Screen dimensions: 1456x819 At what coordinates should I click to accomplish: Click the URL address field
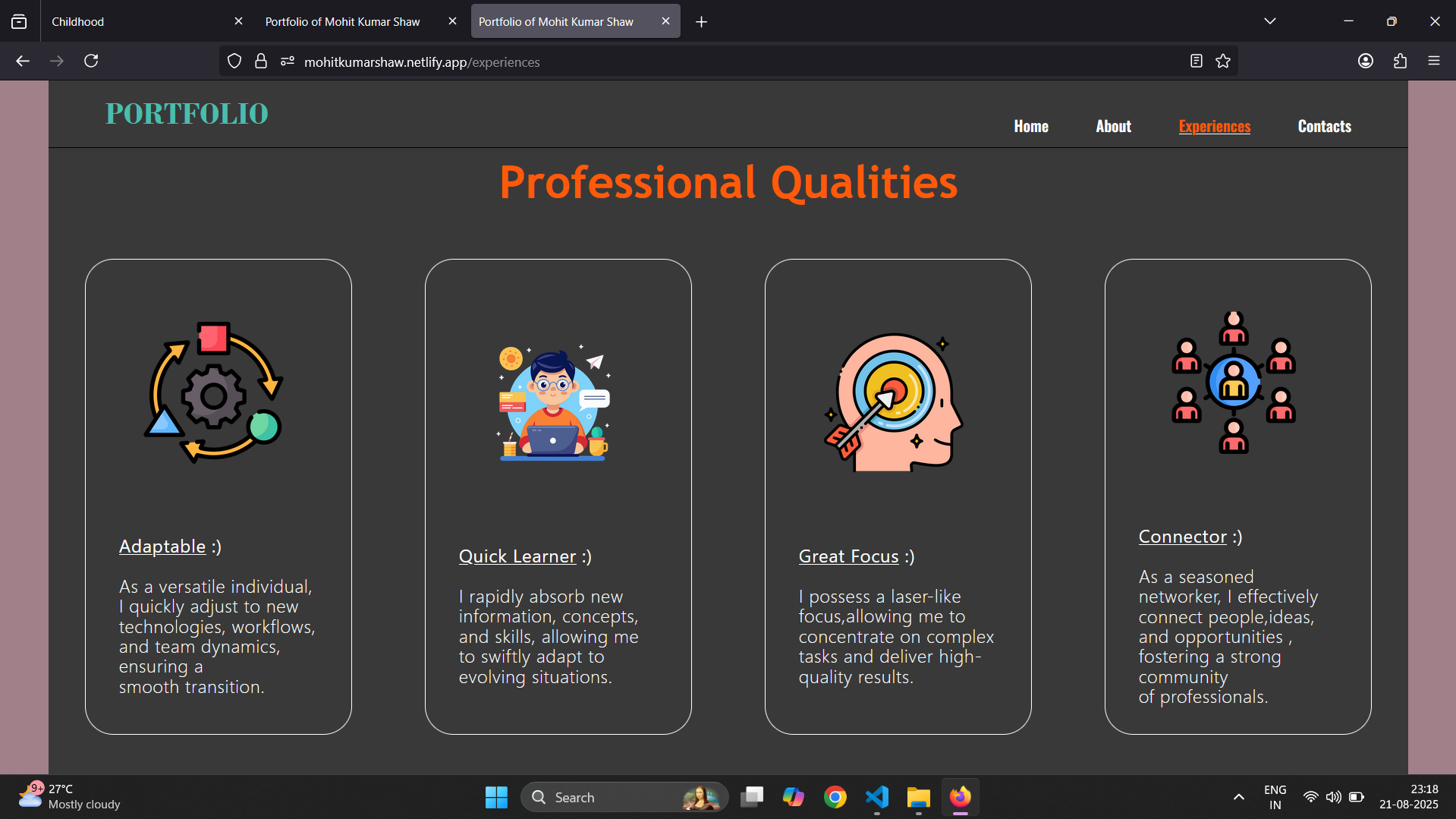(x=683, y=61)
